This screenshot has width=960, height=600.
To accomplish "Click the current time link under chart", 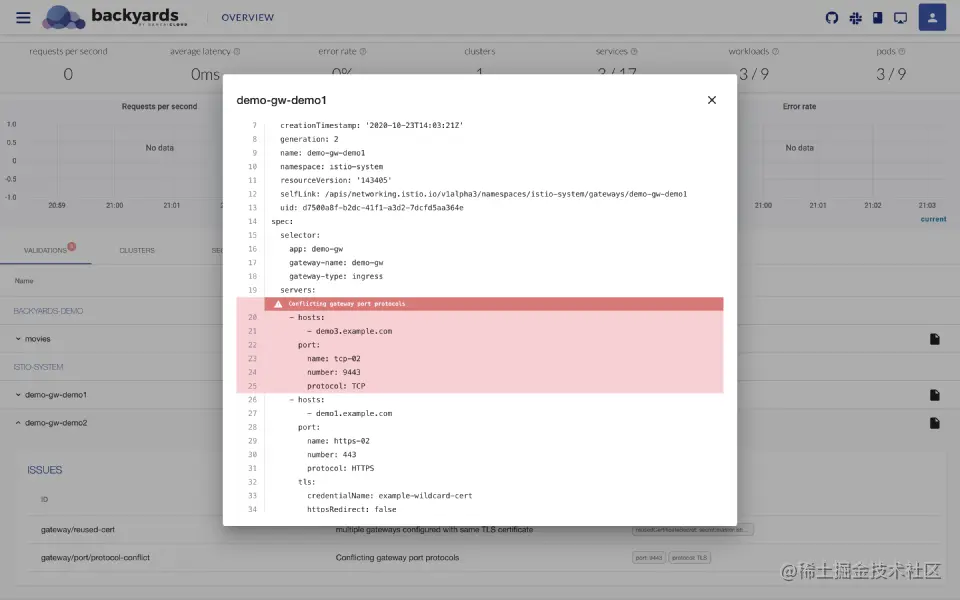I will (x=933, y=219).
